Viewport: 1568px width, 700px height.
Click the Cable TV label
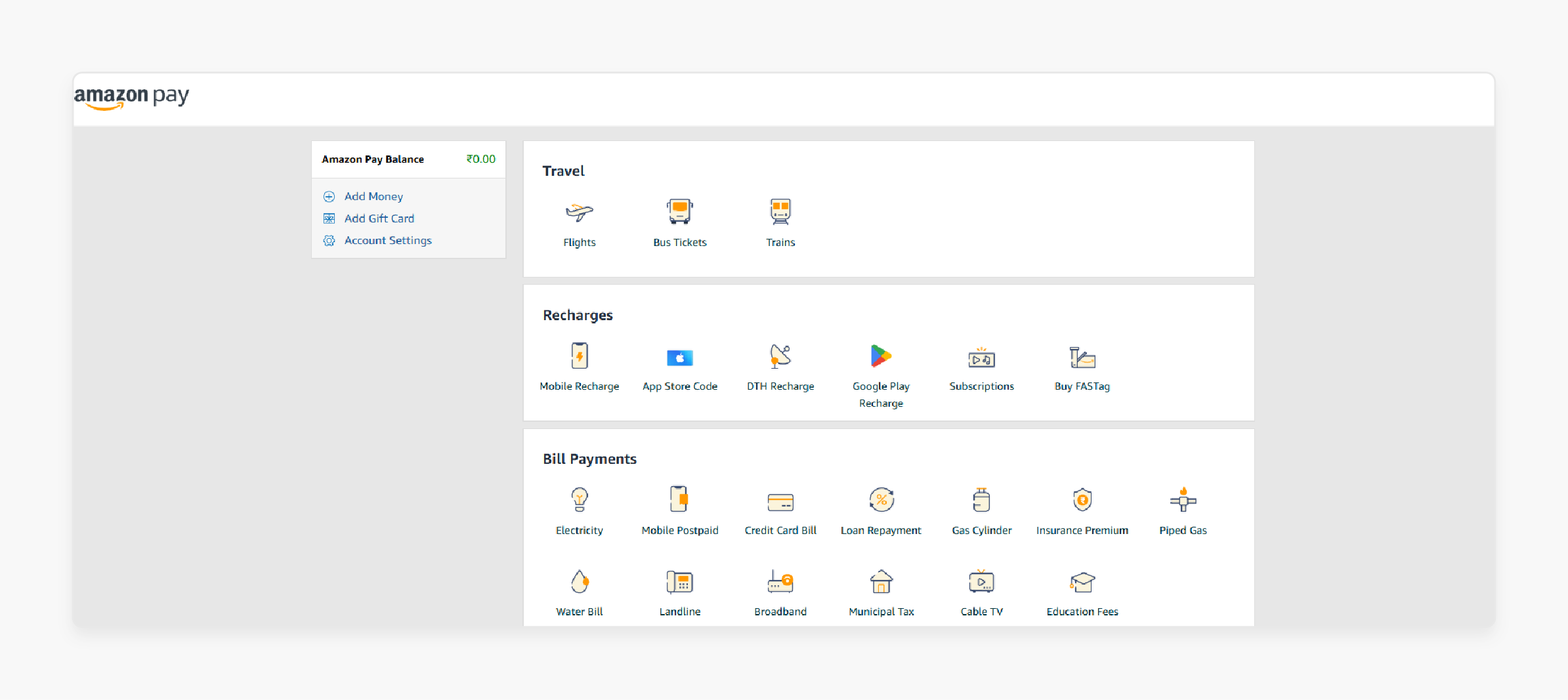(x=982, y=612)
